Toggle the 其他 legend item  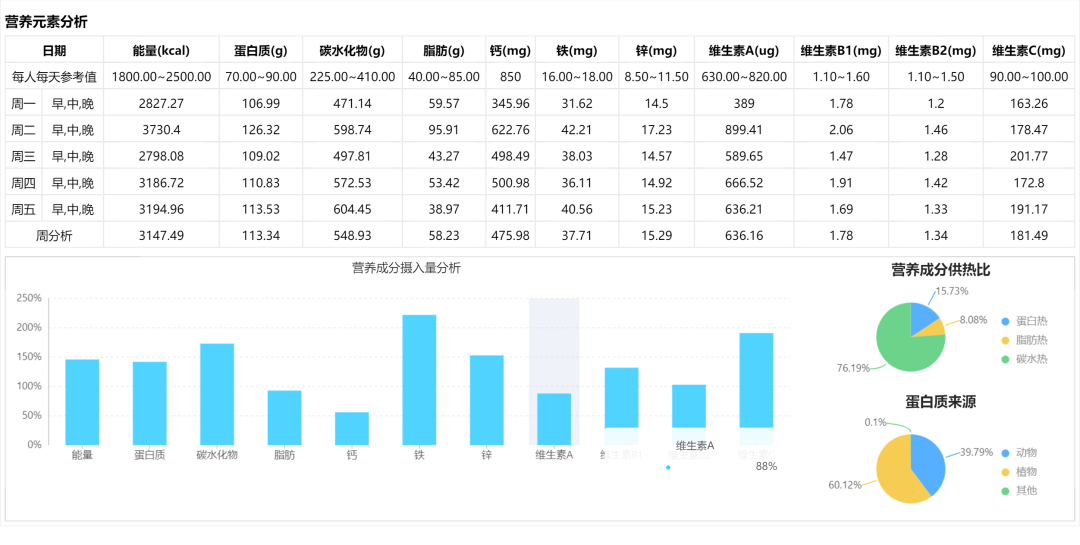click(x=1019, y=491)
